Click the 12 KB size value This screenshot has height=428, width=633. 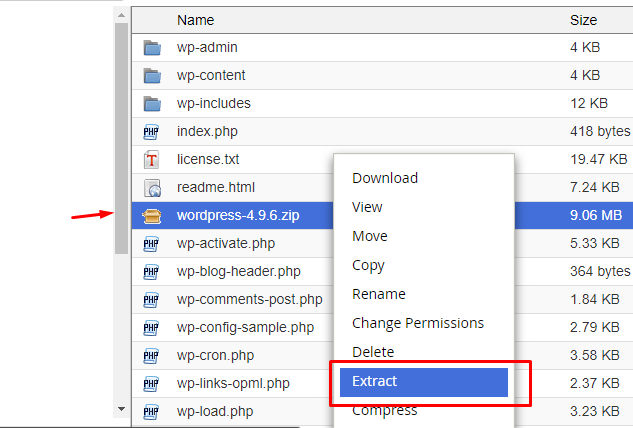[589, 103]
